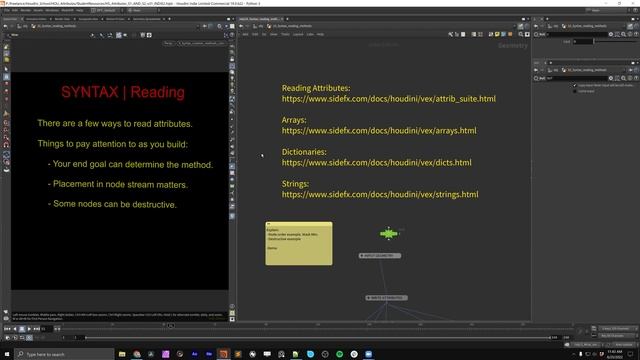Screen dimensions: 640x360
Task: Play animation backward
Action: pos(15,329)
